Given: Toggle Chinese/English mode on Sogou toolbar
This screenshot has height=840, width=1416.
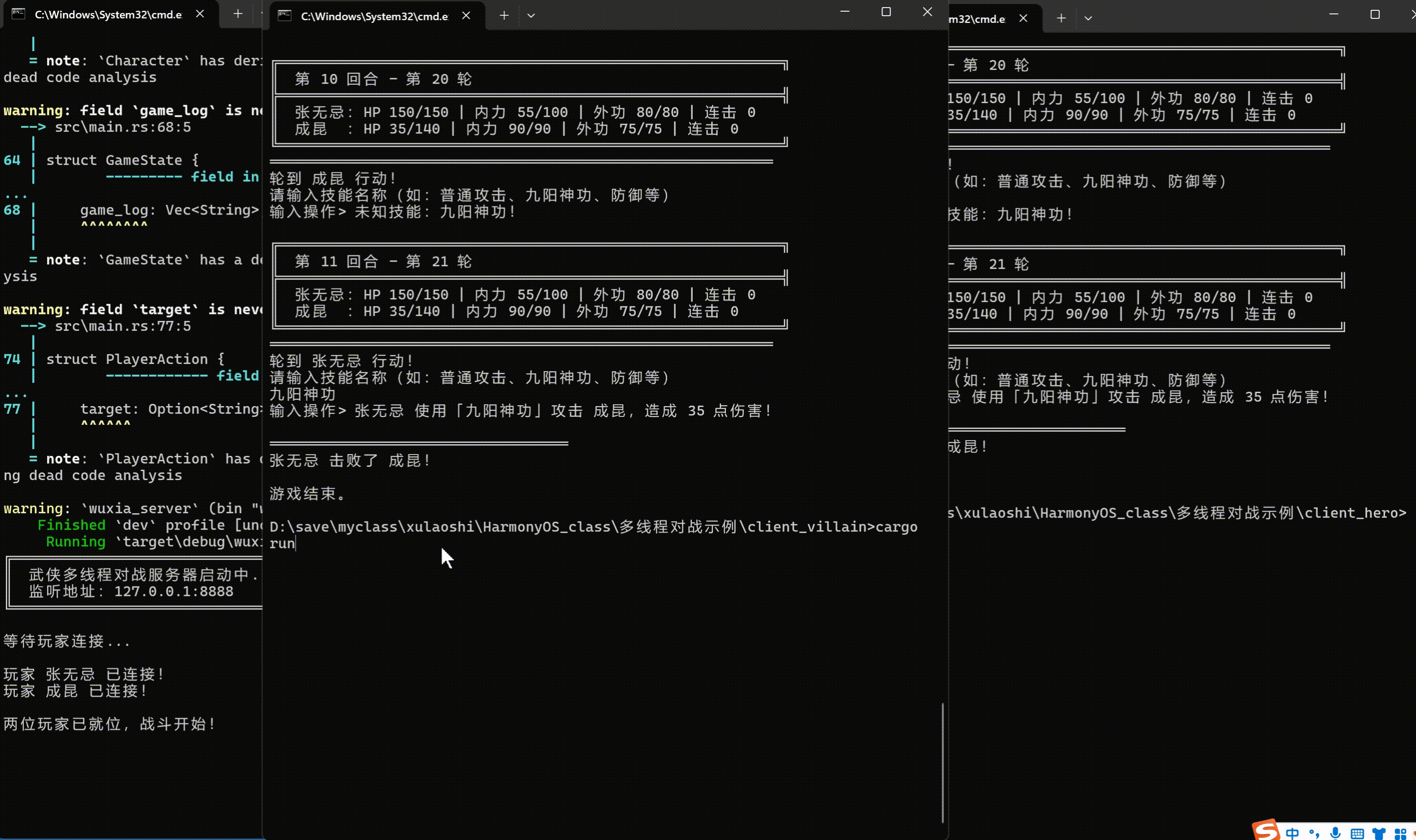Looking at the screenshot, I should pos(1293,833).
